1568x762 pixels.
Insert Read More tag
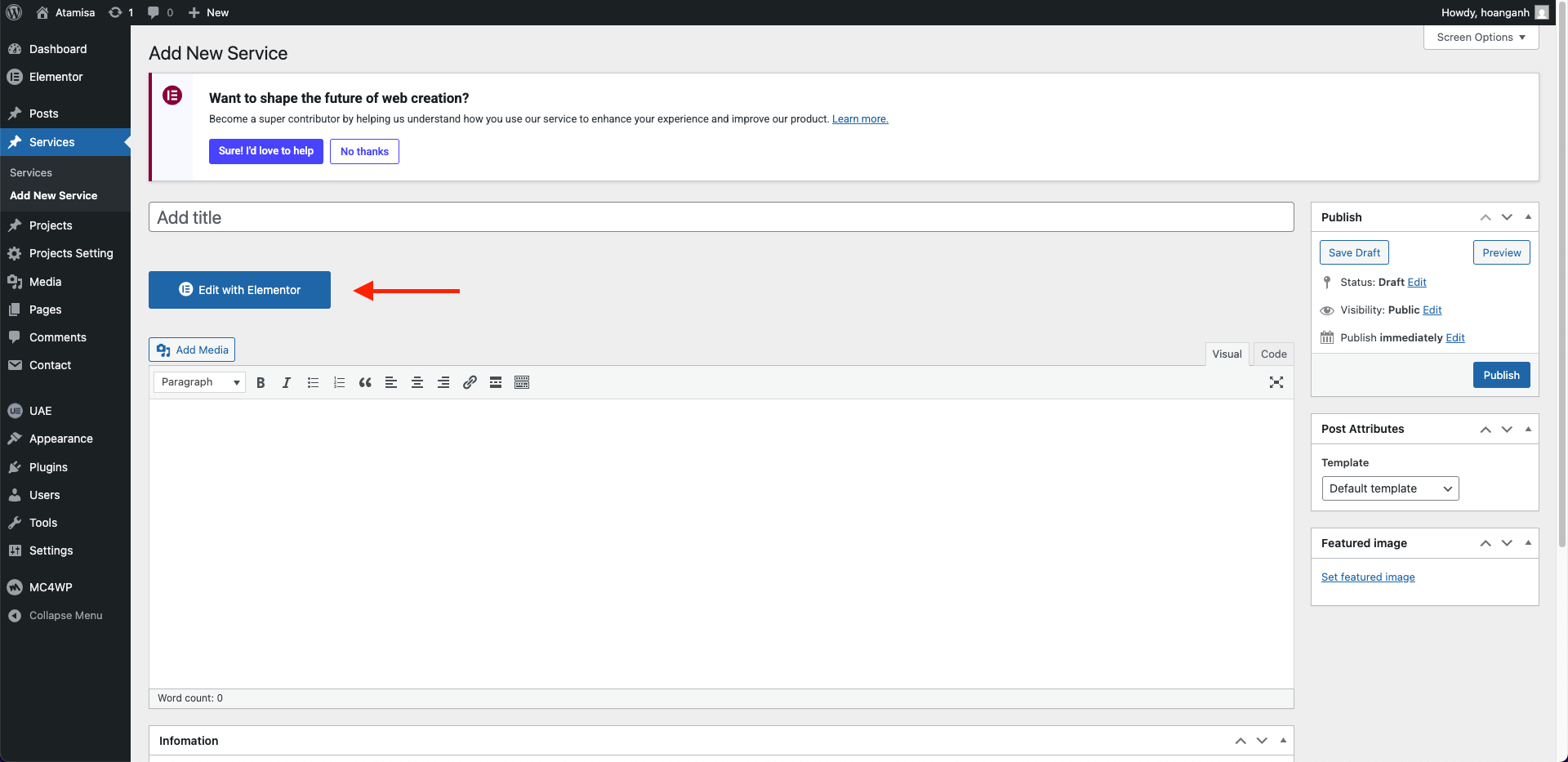point(496,382)
